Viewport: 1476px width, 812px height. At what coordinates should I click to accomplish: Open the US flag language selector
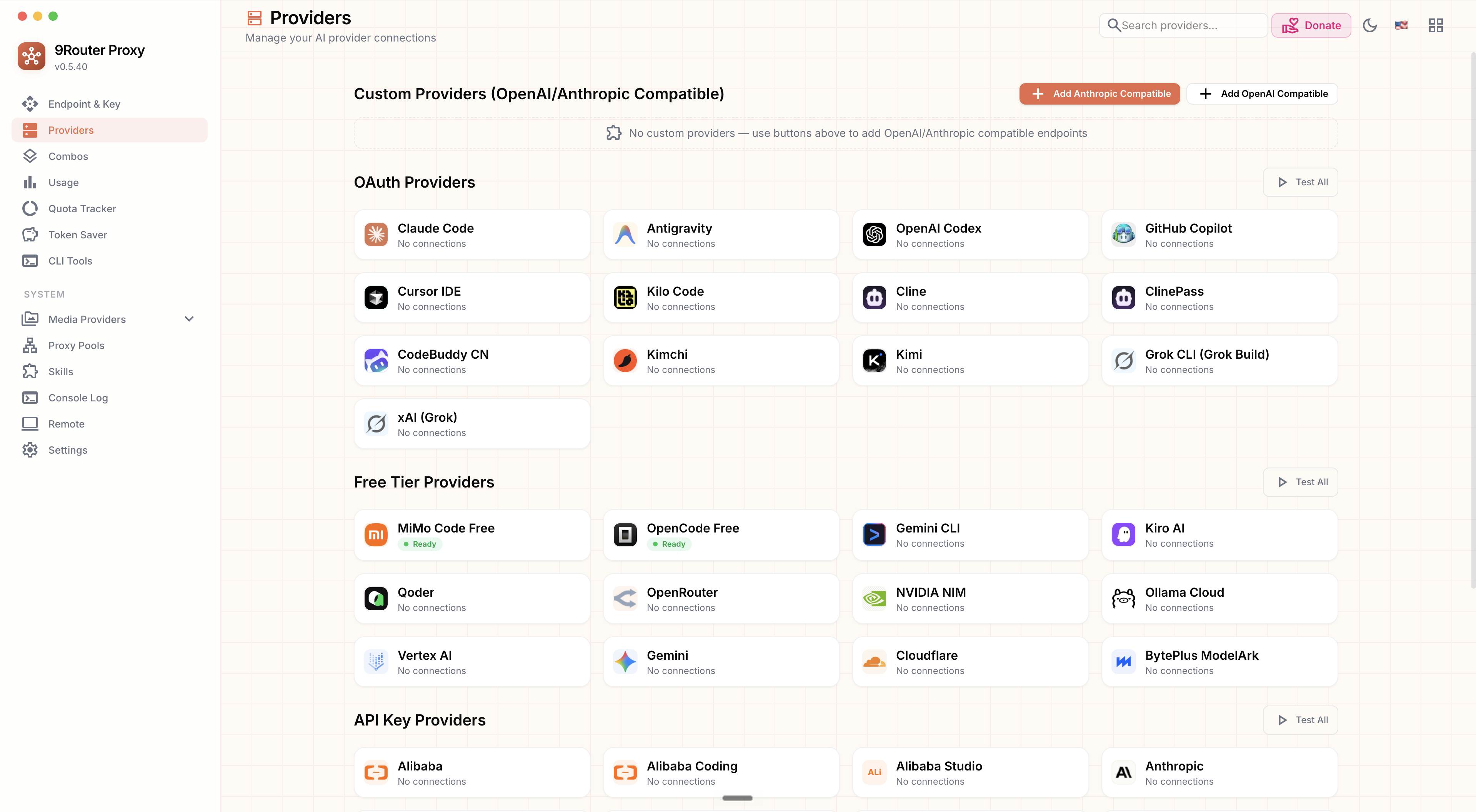(x=1401, y=25)
